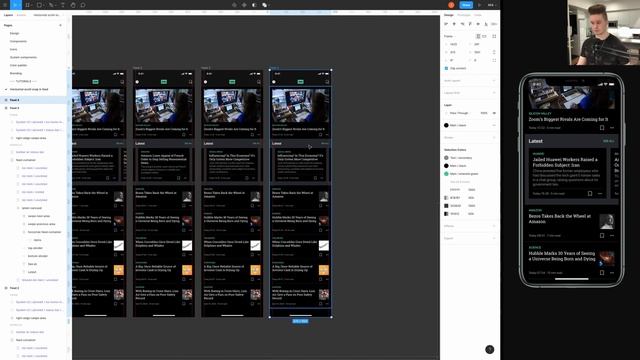
Task: Click the layer opacity percentage field
Action: click(484, 113)
